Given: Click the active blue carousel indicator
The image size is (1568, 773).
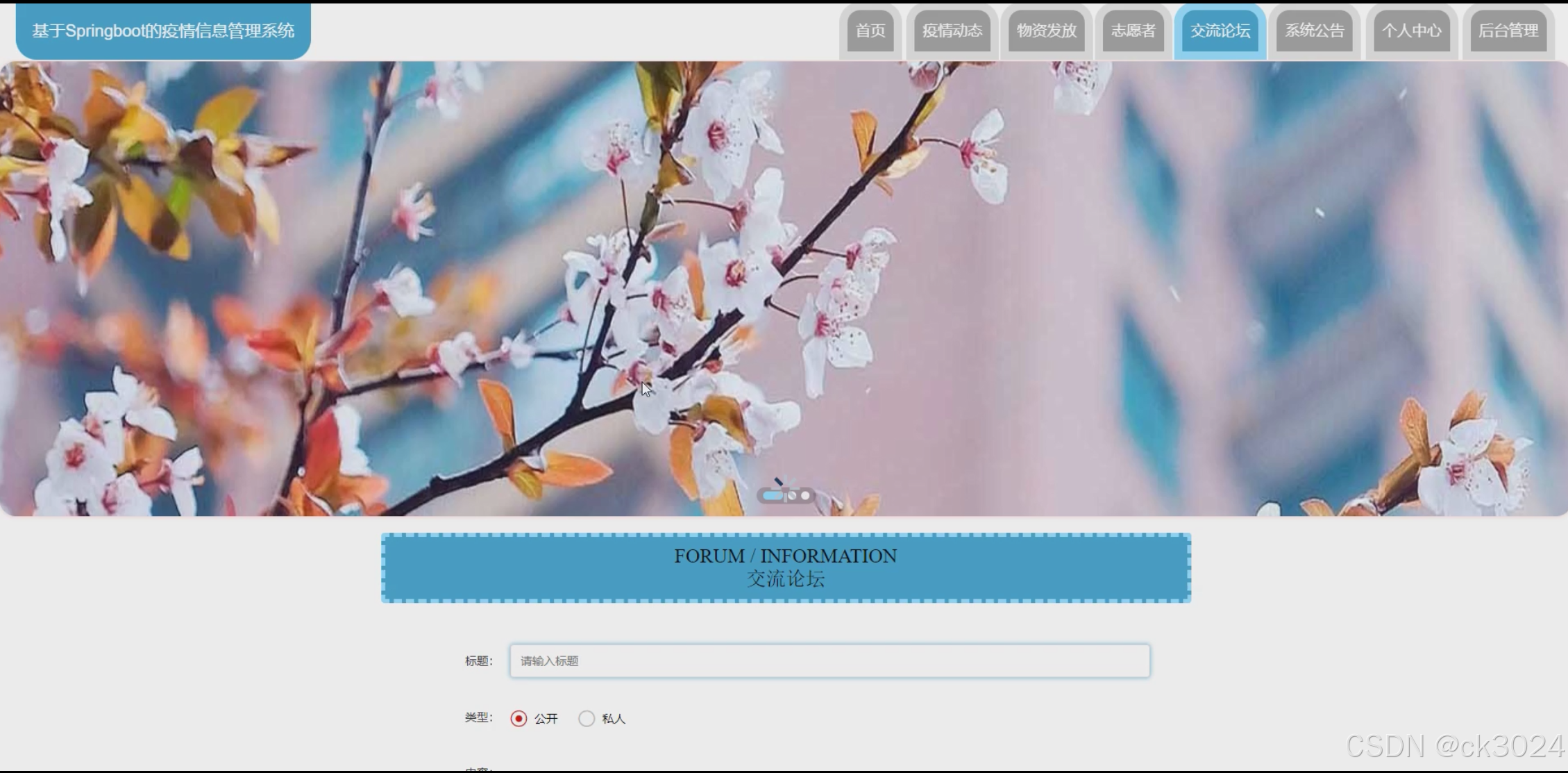Looking at the screenshot, I should pos(773,496).
